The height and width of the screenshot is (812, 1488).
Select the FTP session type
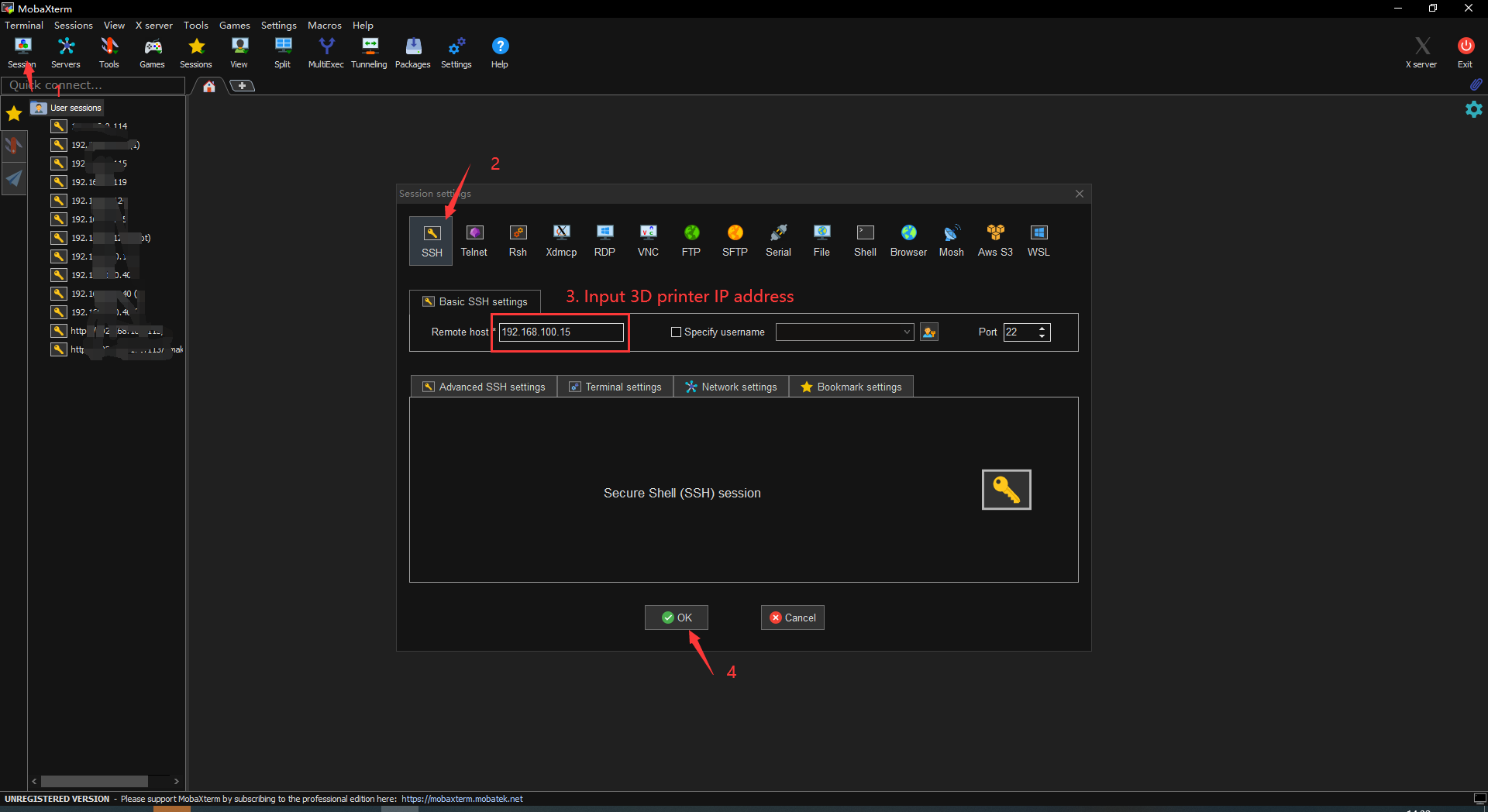(691, 241)
